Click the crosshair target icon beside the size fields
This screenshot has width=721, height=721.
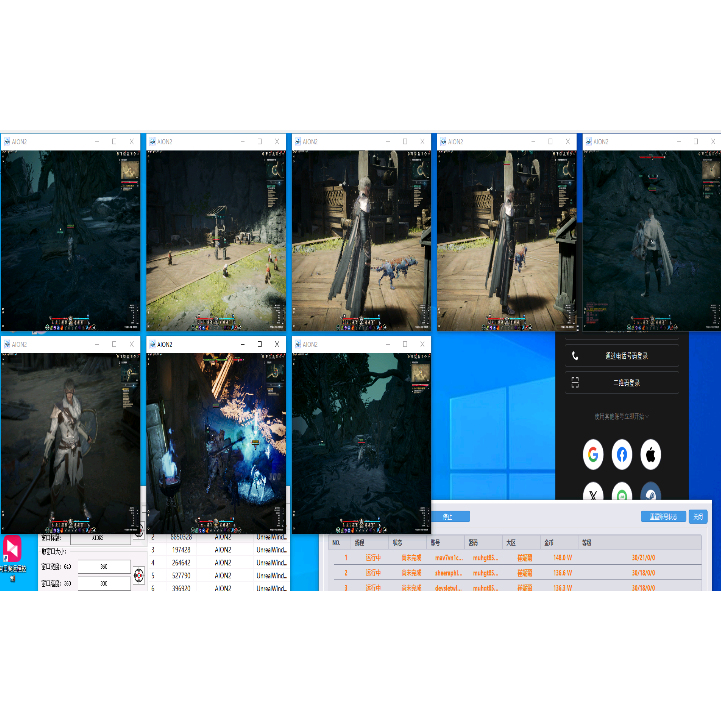[139, 575]
